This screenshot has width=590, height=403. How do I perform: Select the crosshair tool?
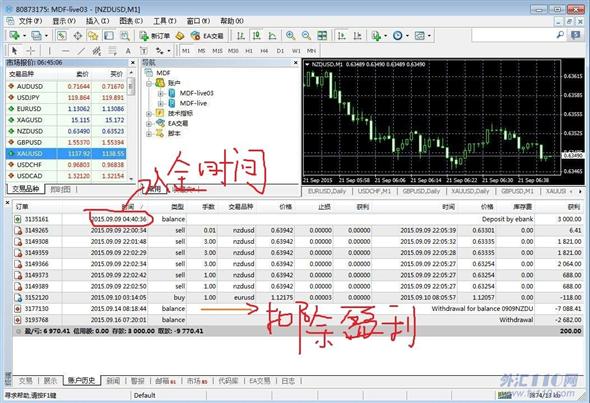30,50
